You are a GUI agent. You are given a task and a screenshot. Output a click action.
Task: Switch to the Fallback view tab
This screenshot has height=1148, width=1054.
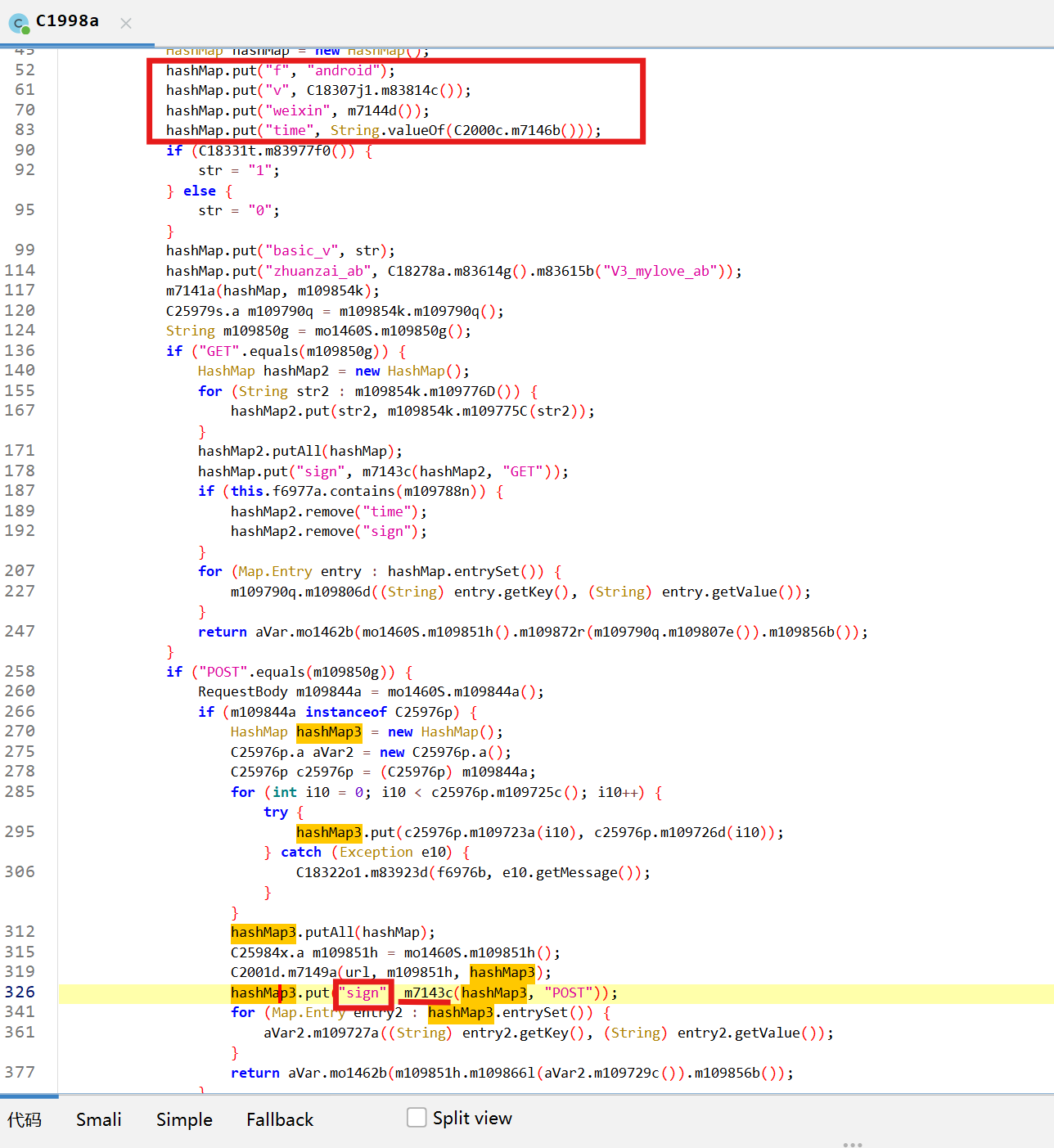click(280, 1119)
